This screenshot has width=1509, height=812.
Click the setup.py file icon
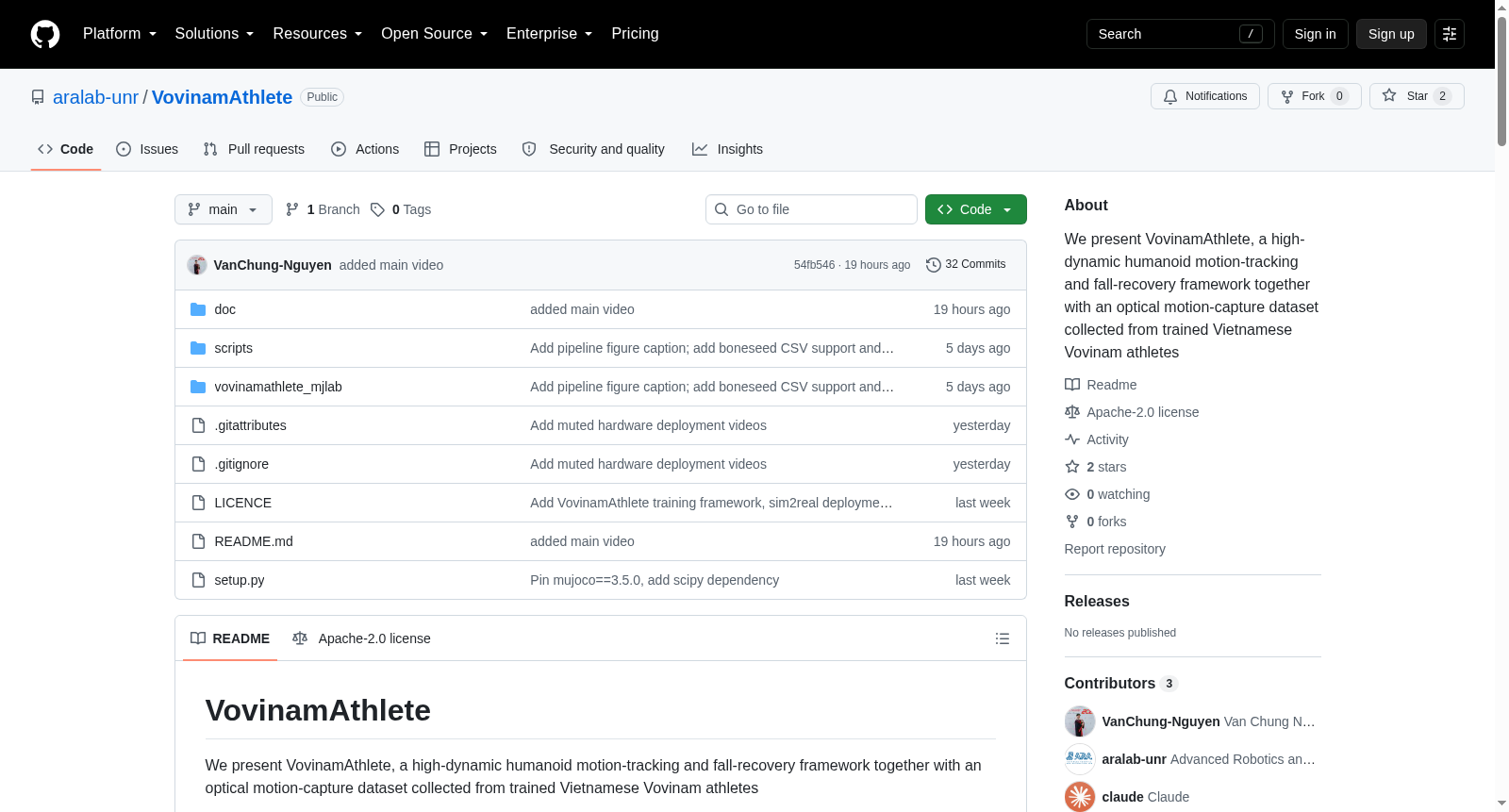pyautogui.click(x=198, y=580)
